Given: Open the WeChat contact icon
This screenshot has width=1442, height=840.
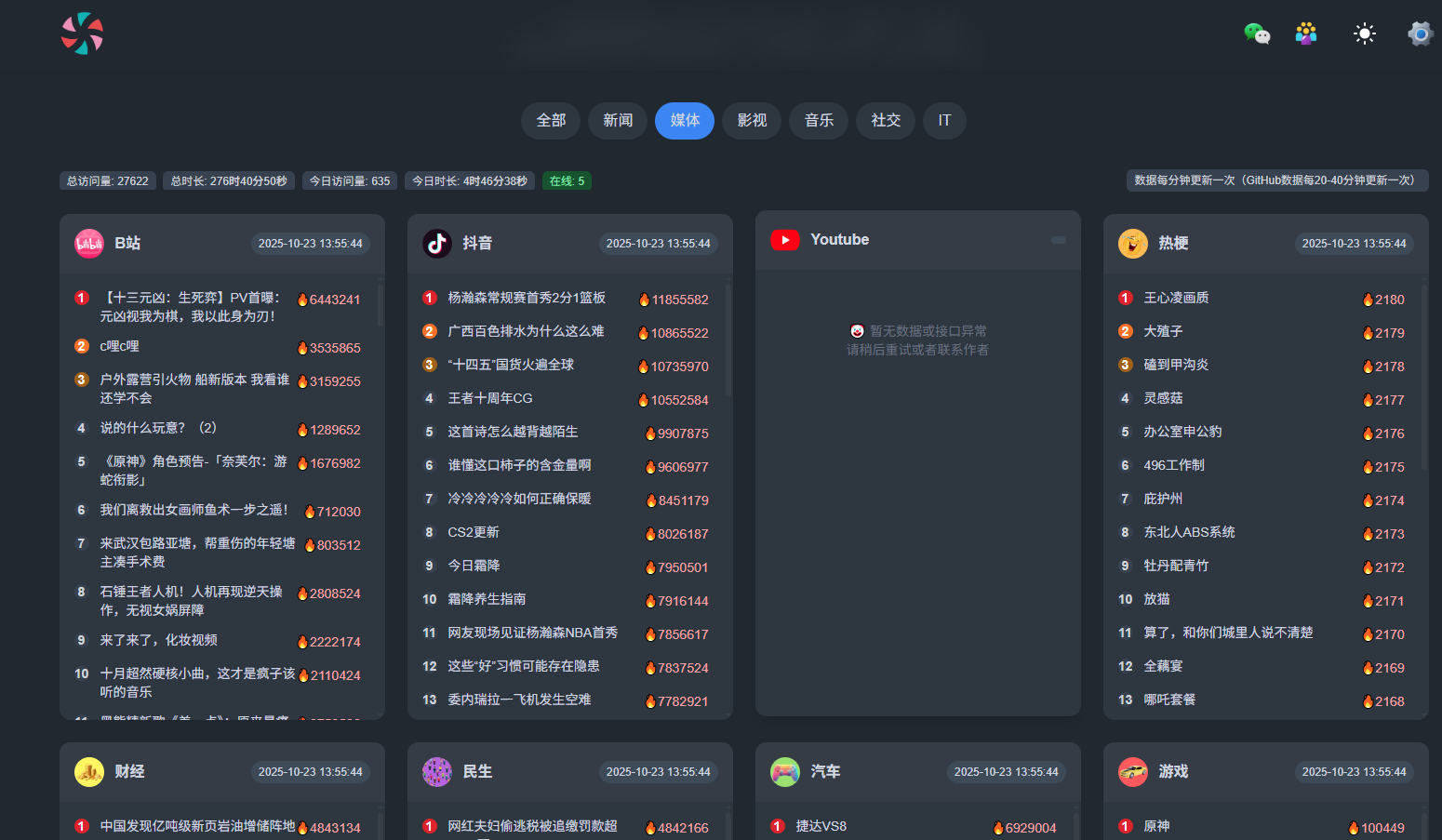Looking at the screenshot, I should [x=1257, y=34].
